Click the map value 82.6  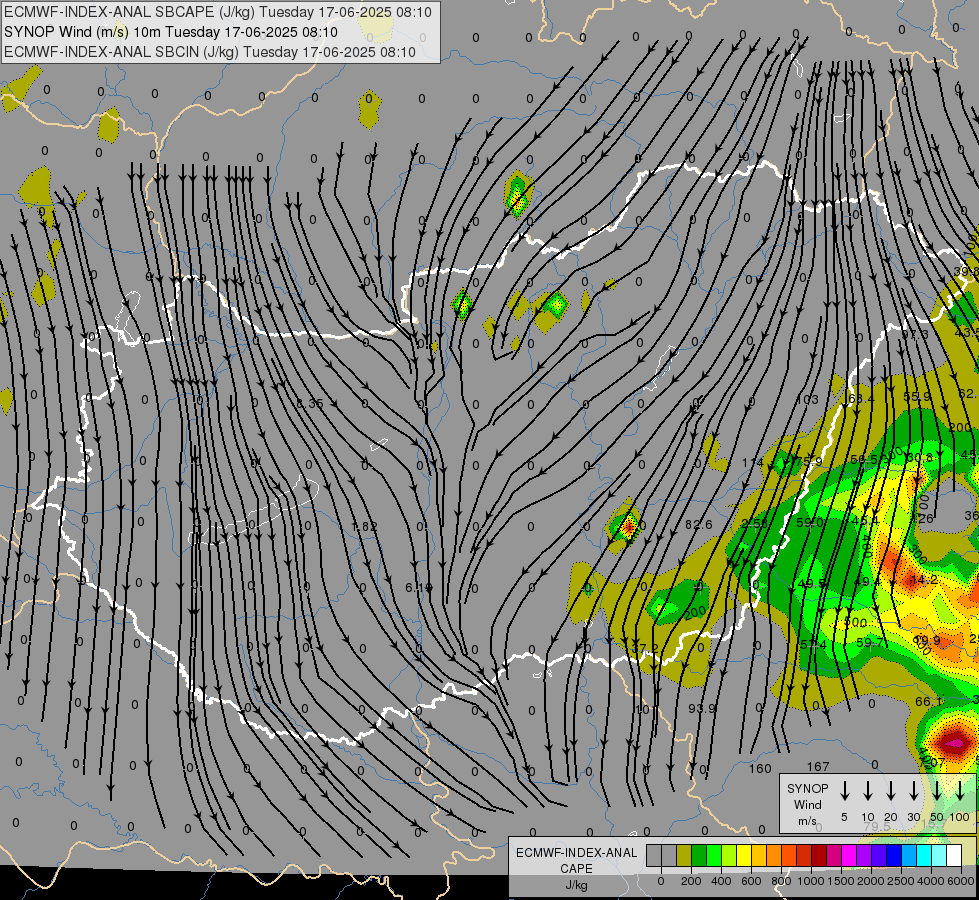(699, 525)
